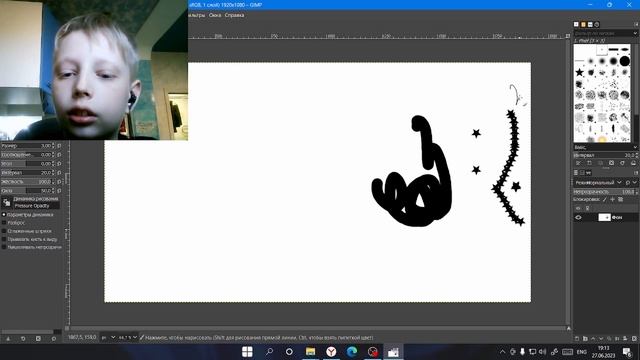This screenshot has width=640, height=360.
Task: Delete the current layer
Action: coord(634,339)
